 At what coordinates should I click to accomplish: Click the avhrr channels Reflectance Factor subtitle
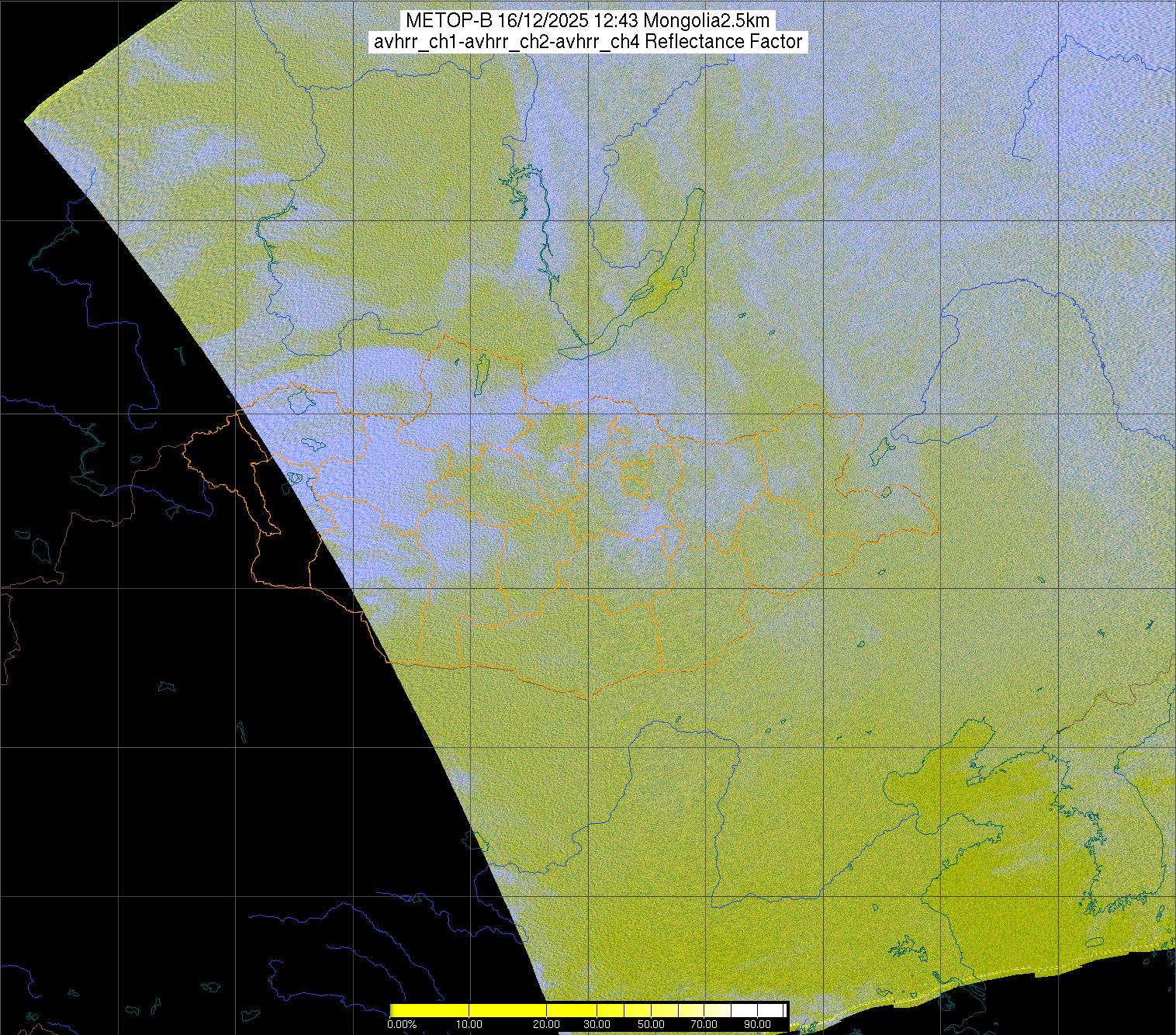(x=587, y=42)
